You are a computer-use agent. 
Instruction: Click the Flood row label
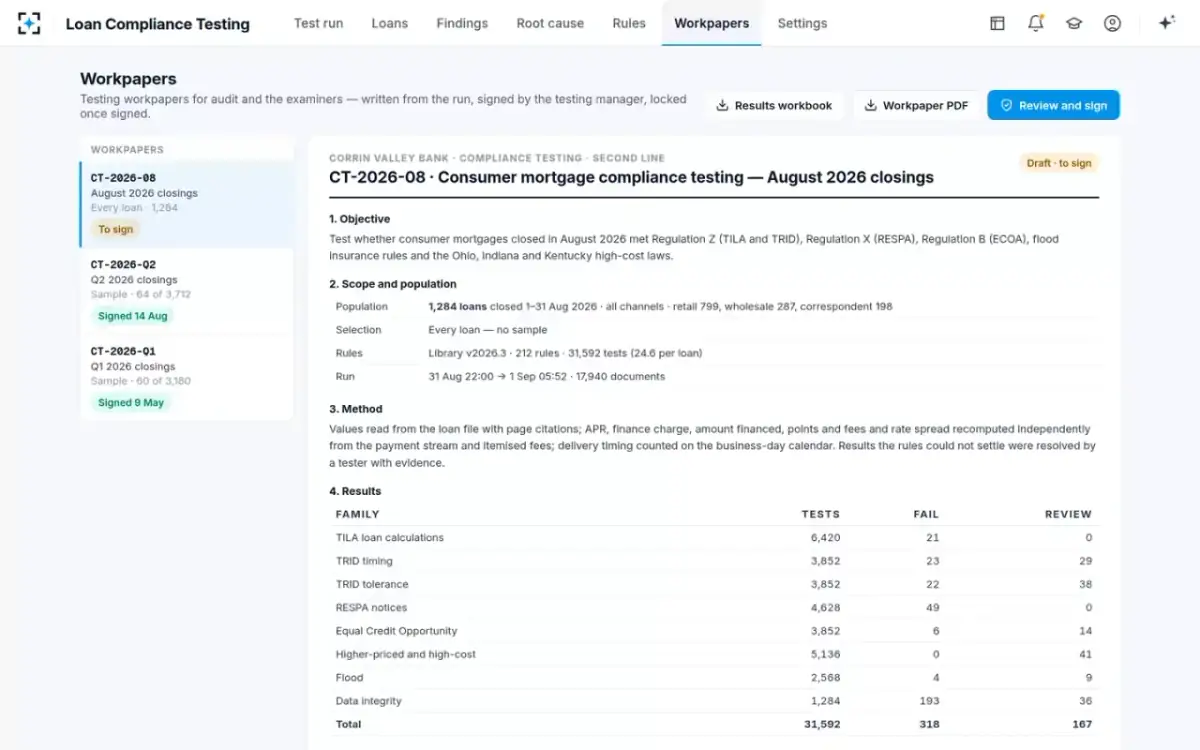pyautogui.click(x=350, y=677)
